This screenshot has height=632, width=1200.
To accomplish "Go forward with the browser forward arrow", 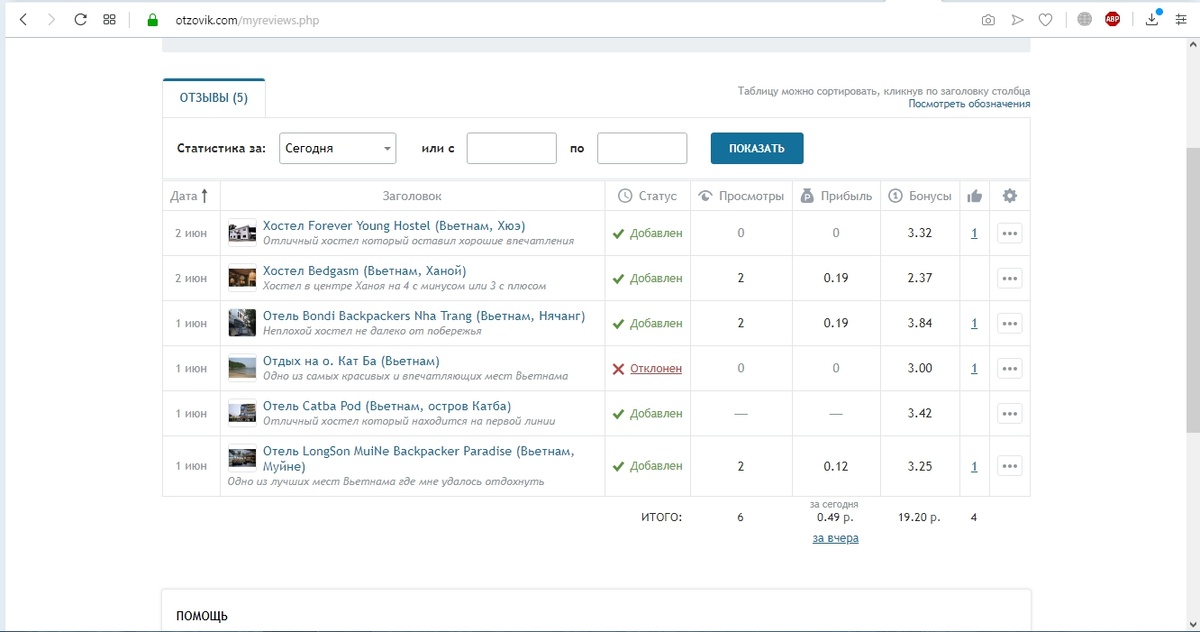I will coord(51,19).
